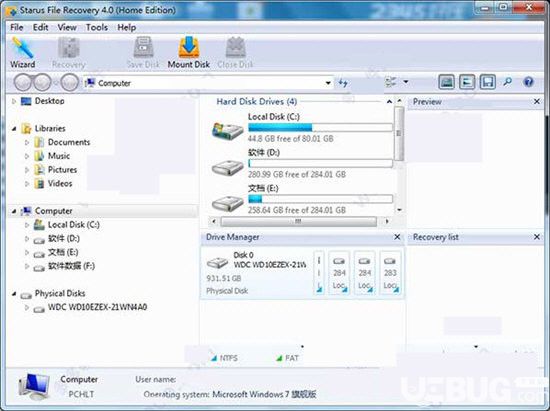Collapse the Physical Disks tree node
This screenshot has width=550, height=411.
coord(14,294)
